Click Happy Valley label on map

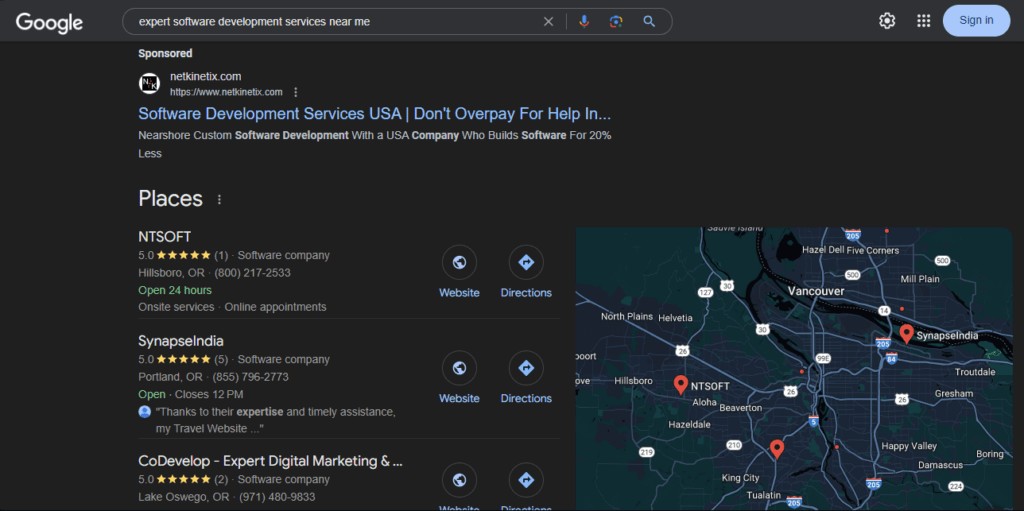tap(909, 446)
